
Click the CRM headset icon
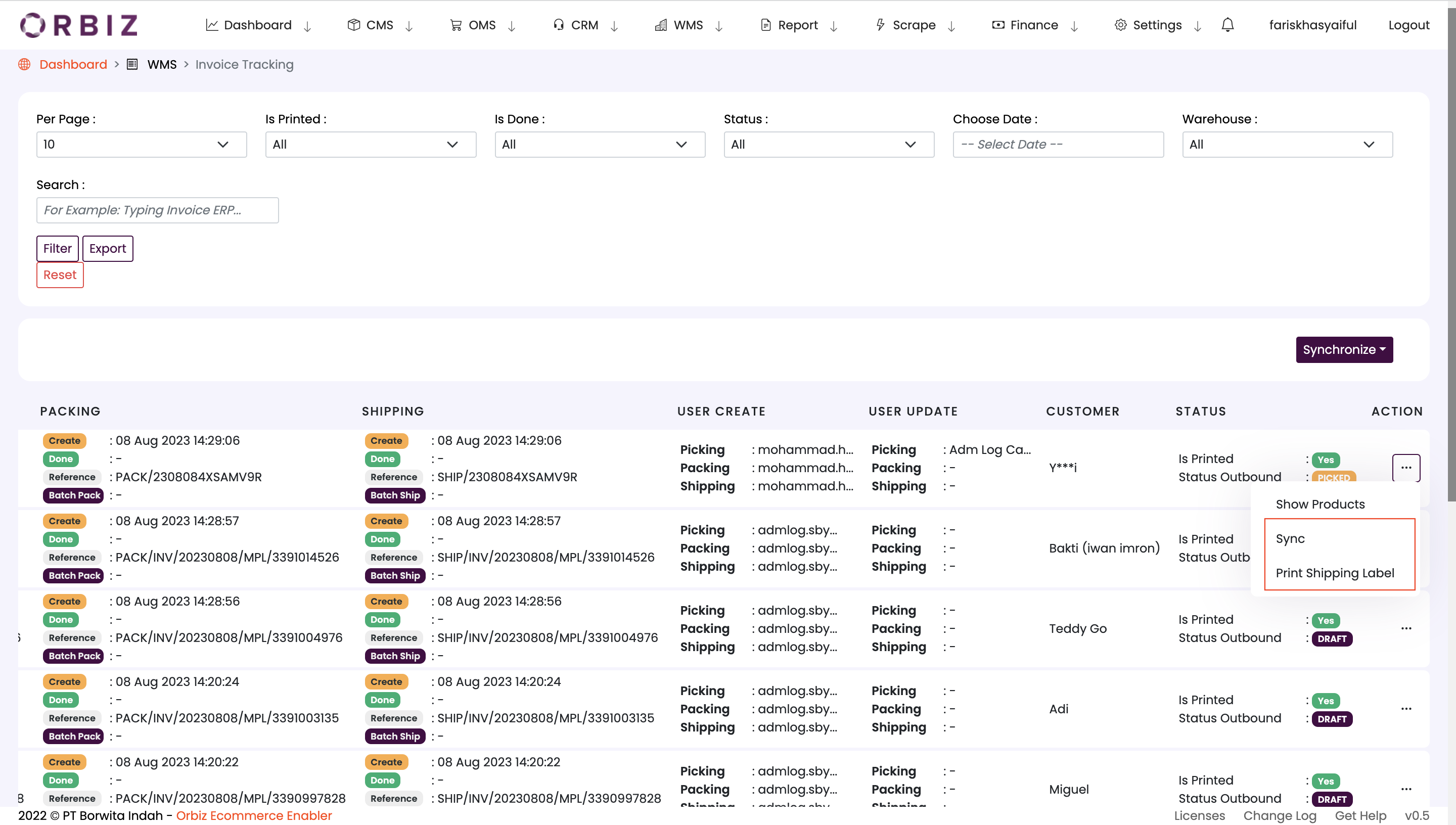click(559, 25)
